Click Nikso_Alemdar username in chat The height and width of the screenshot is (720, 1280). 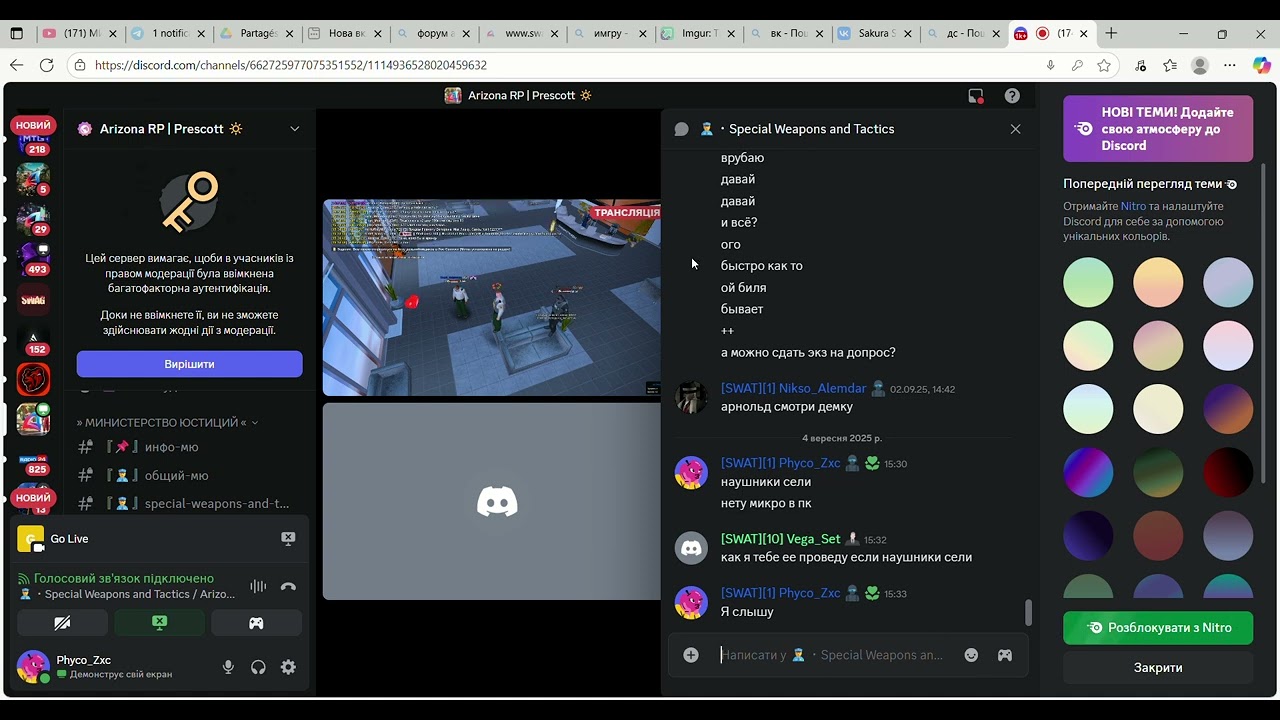coord(794,389)
